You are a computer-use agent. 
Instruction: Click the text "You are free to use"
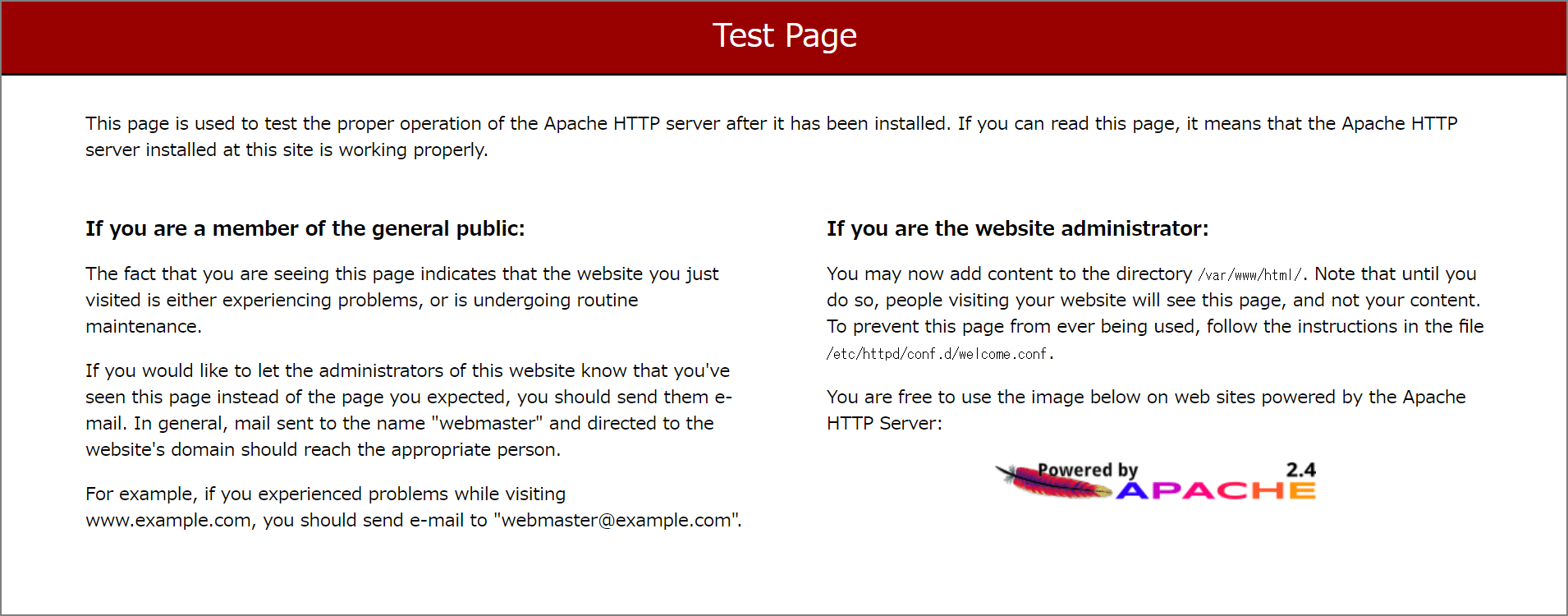909,397
